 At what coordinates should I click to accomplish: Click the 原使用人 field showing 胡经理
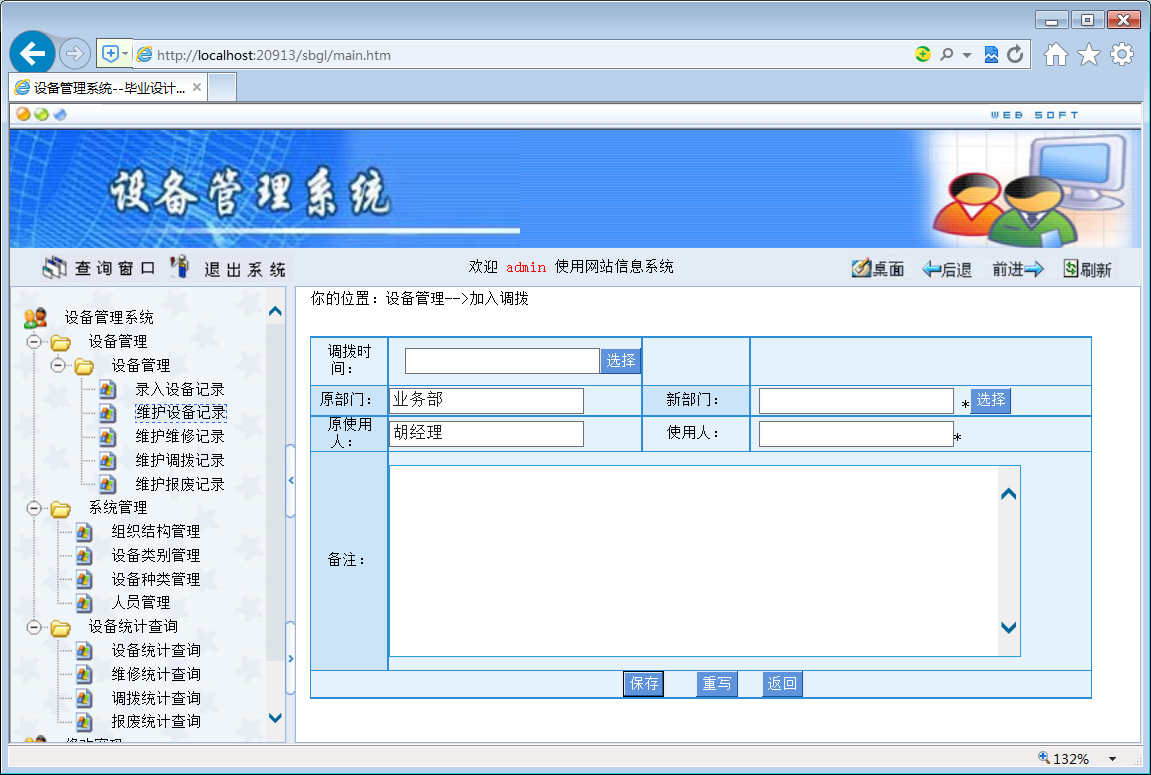[487, 434]
